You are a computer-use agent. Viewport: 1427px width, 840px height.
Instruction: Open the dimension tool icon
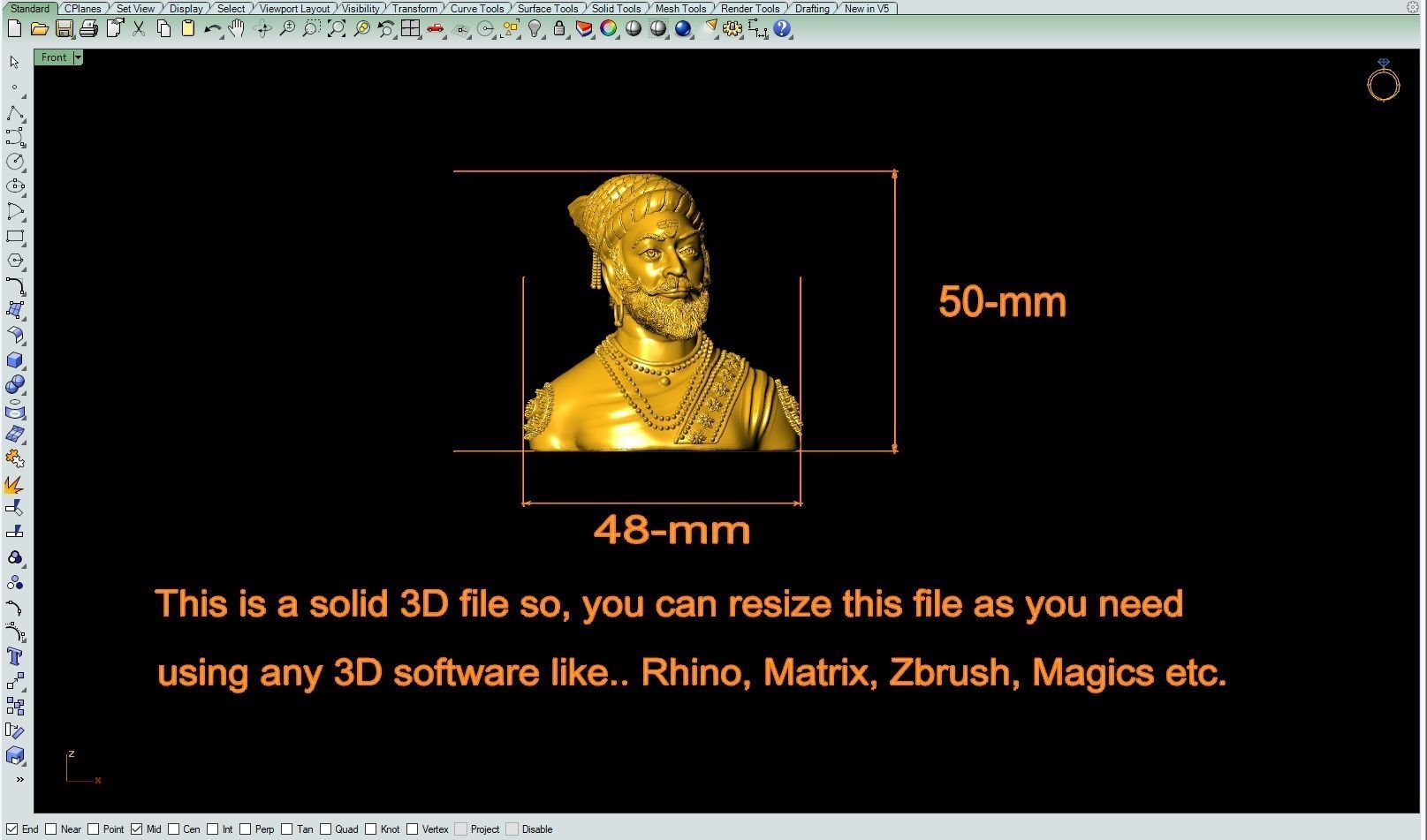click(757, 29)
